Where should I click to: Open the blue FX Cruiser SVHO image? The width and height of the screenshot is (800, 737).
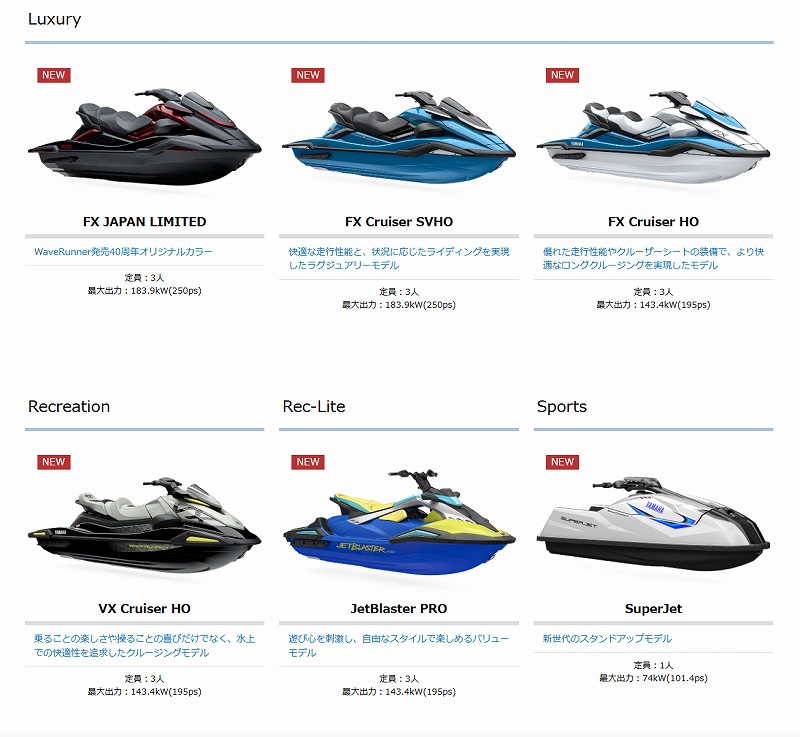point(399,137)
